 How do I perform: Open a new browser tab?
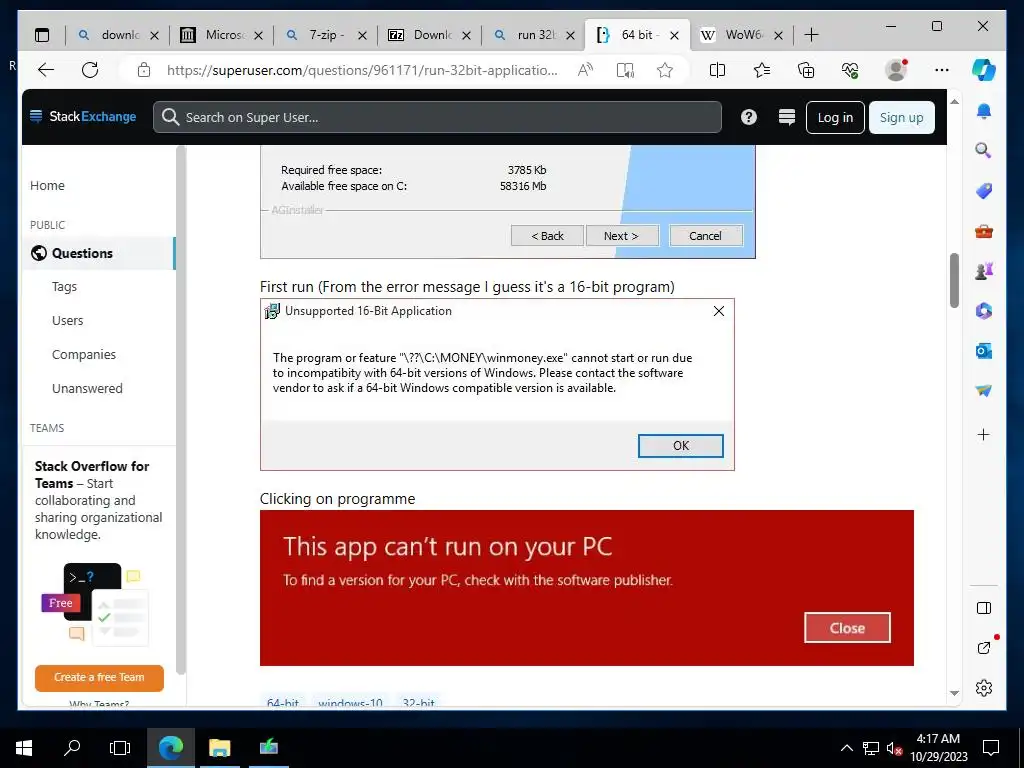click(x=811, y=35)
